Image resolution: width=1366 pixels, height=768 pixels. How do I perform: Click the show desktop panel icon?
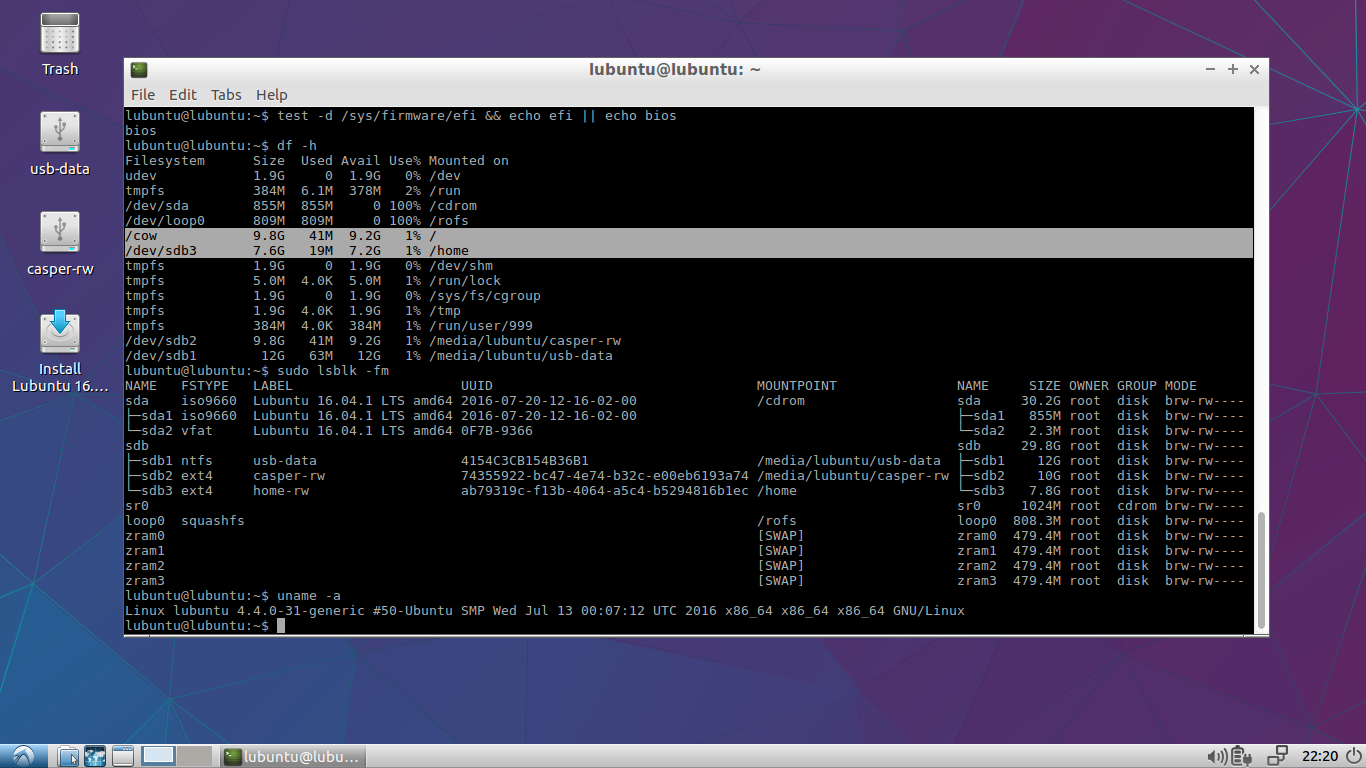pos(123,756)
